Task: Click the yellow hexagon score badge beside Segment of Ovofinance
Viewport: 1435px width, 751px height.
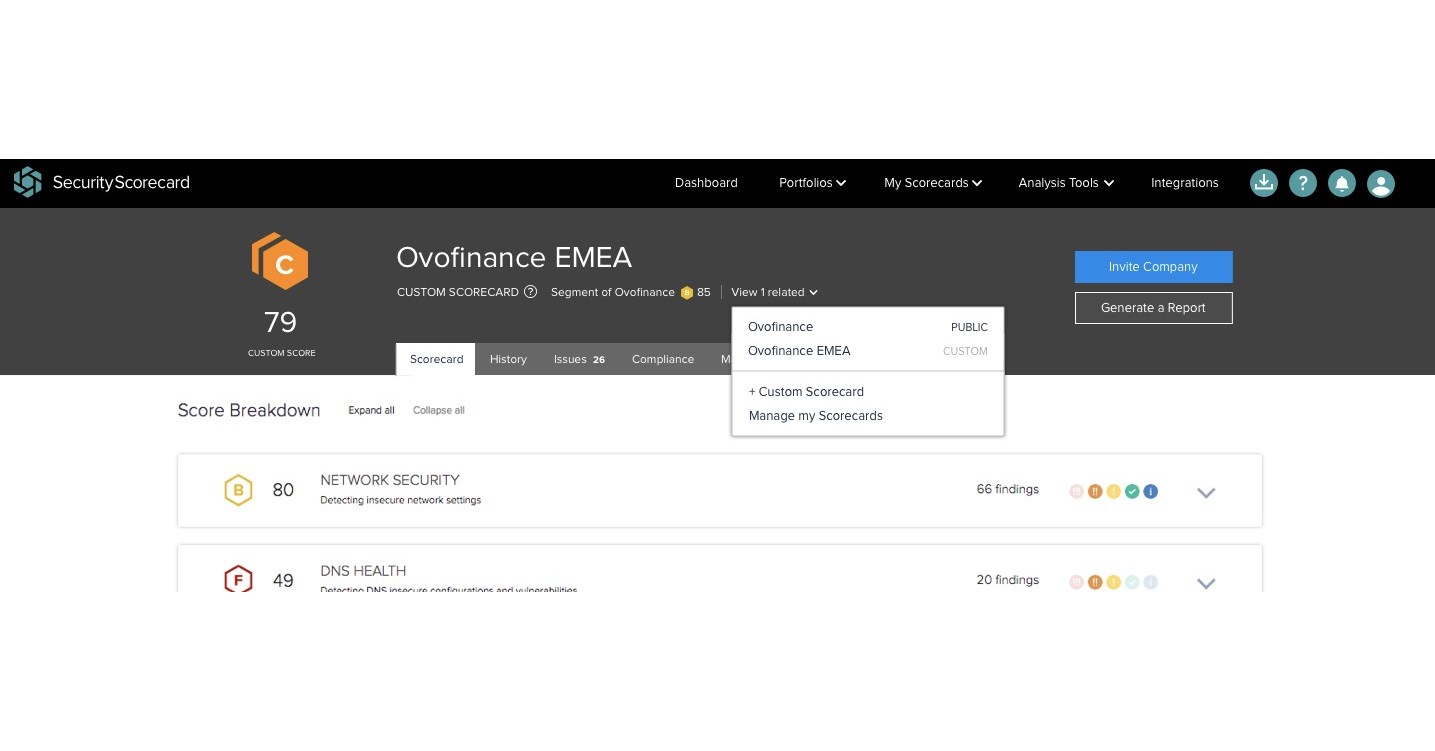Action: (x=687, y=292)
